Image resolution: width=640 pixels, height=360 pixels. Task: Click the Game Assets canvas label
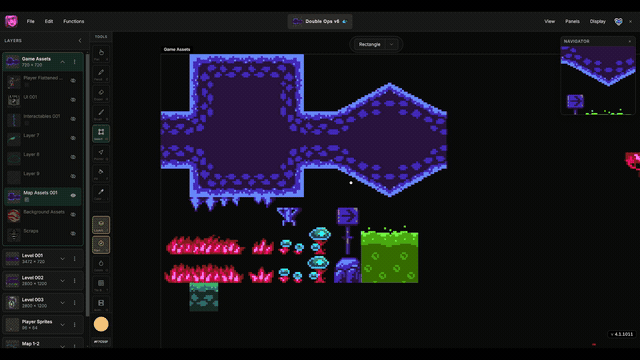coord(177,49)
